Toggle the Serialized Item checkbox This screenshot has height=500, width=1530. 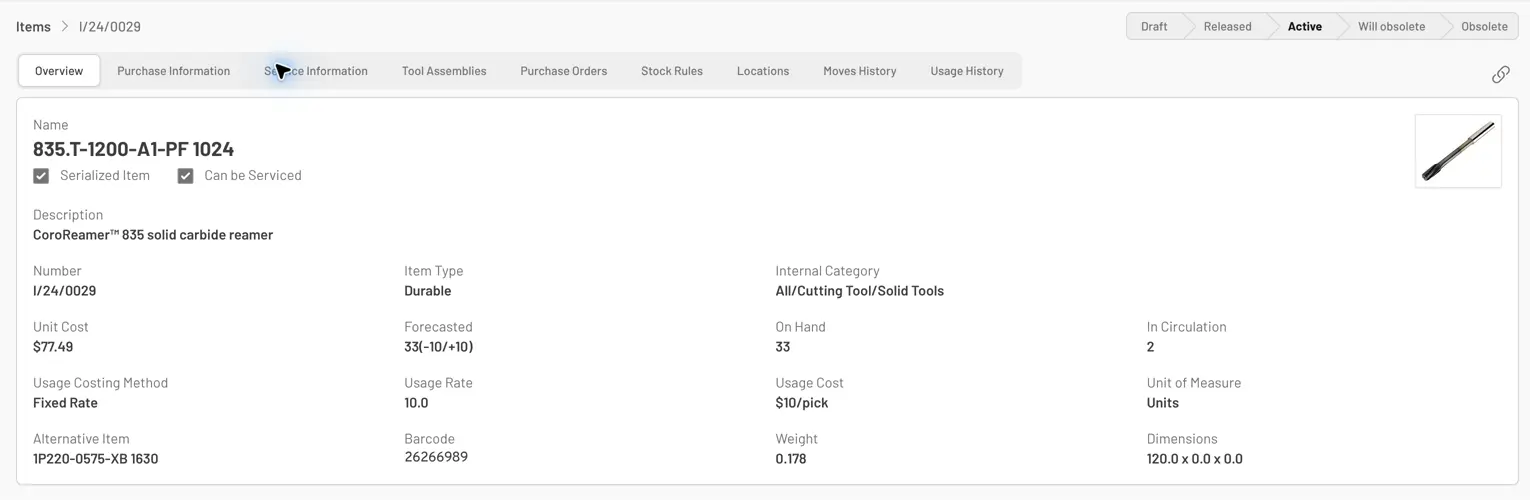(x=41, y=176)
